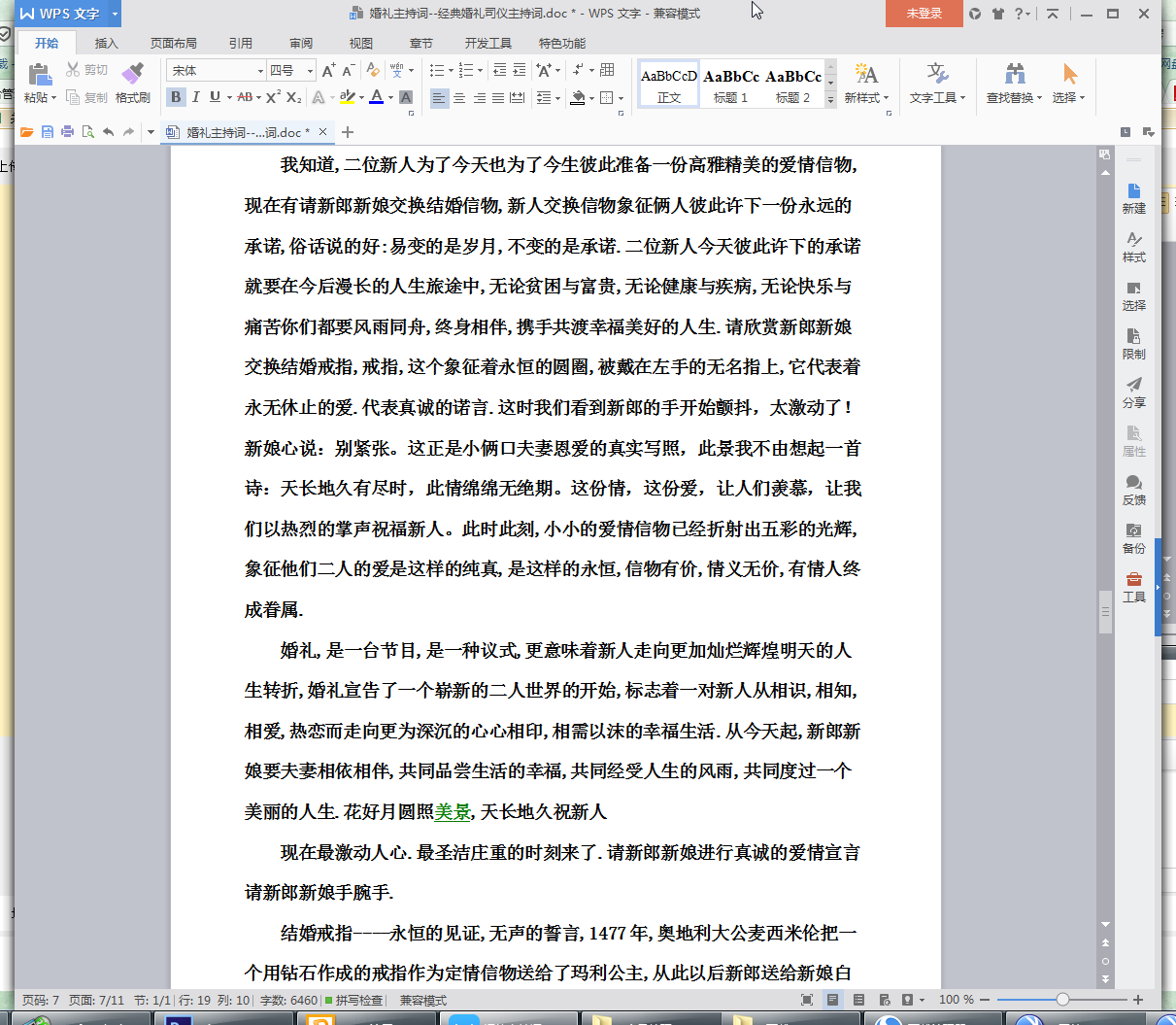Open 限制 panel in right sidebar
Image resolution: width=1176 pixels, height=1025 pixels.
click(x=1133, y=344)
